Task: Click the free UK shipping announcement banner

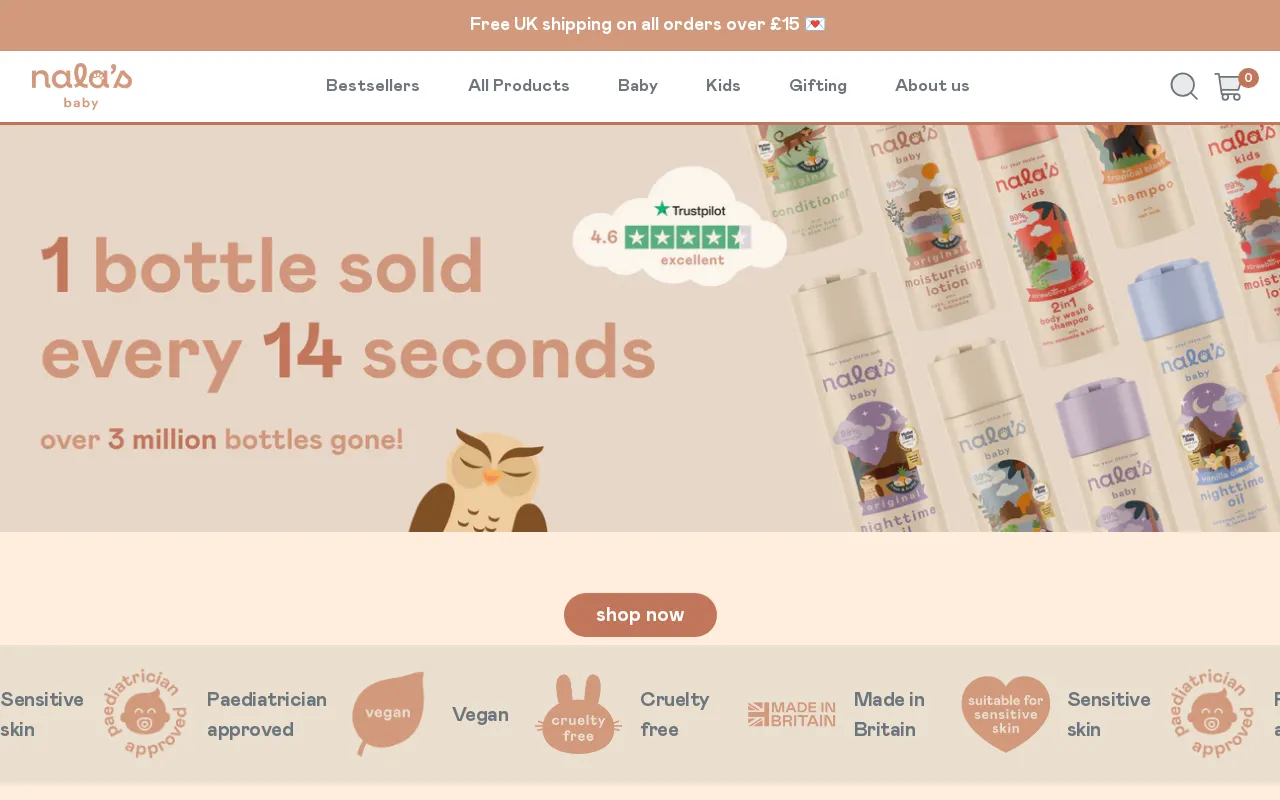Action: point(640,25)
